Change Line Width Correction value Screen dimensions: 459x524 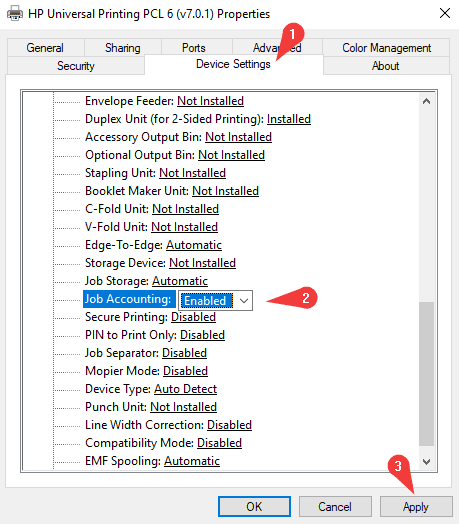pyautogui.click(x=229, y=425)
